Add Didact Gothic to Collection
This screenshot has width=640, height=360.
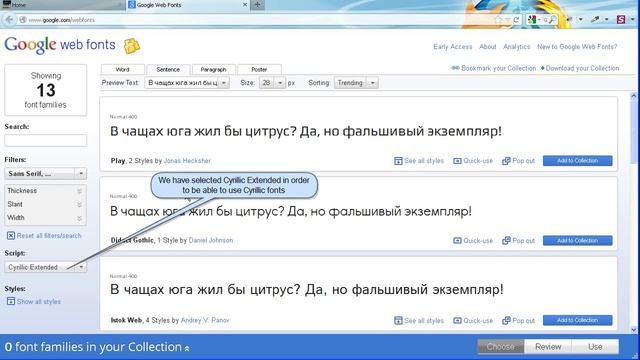578,240
